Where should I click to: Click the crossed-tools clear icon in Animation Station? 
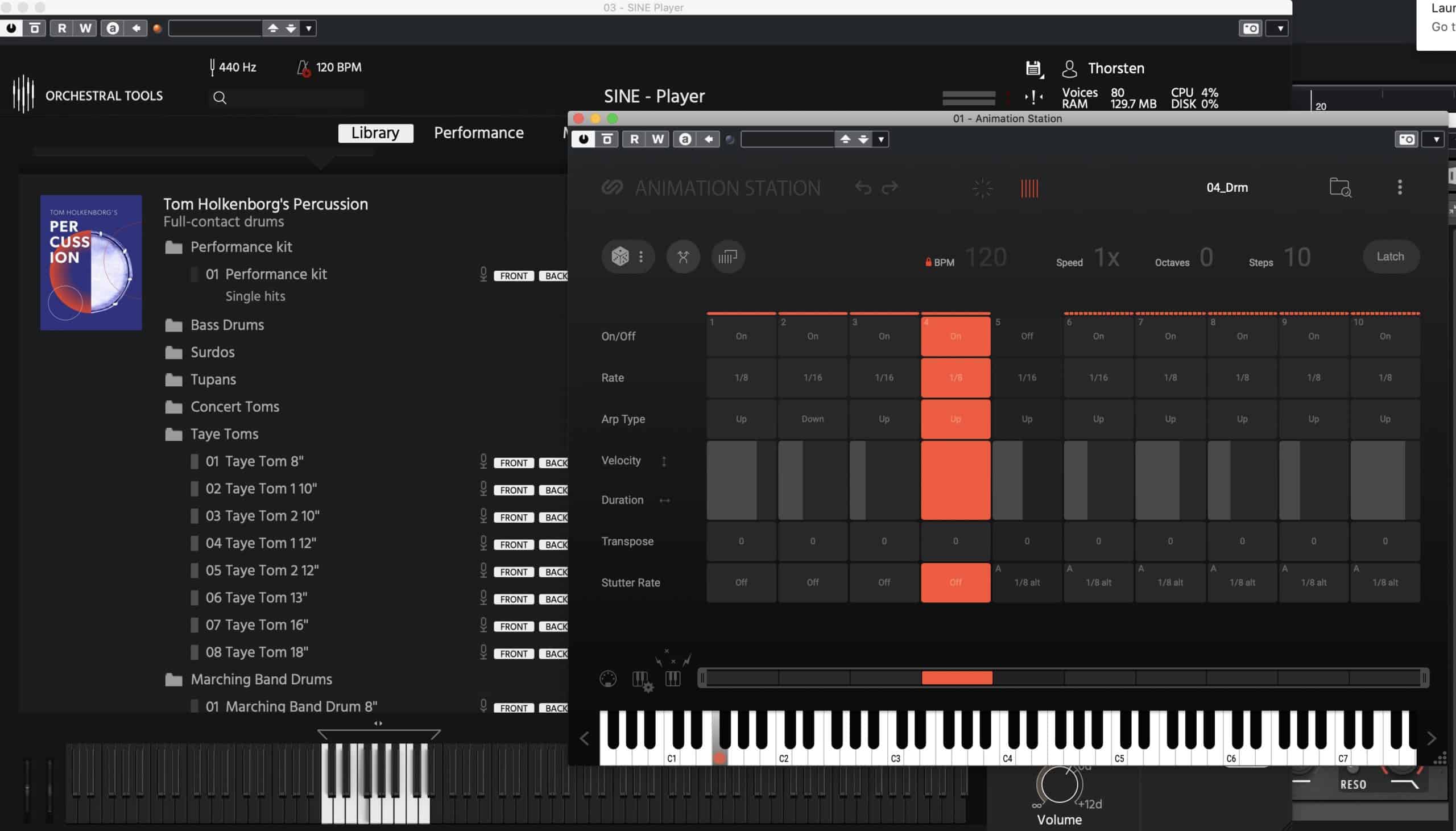[683, 257]
